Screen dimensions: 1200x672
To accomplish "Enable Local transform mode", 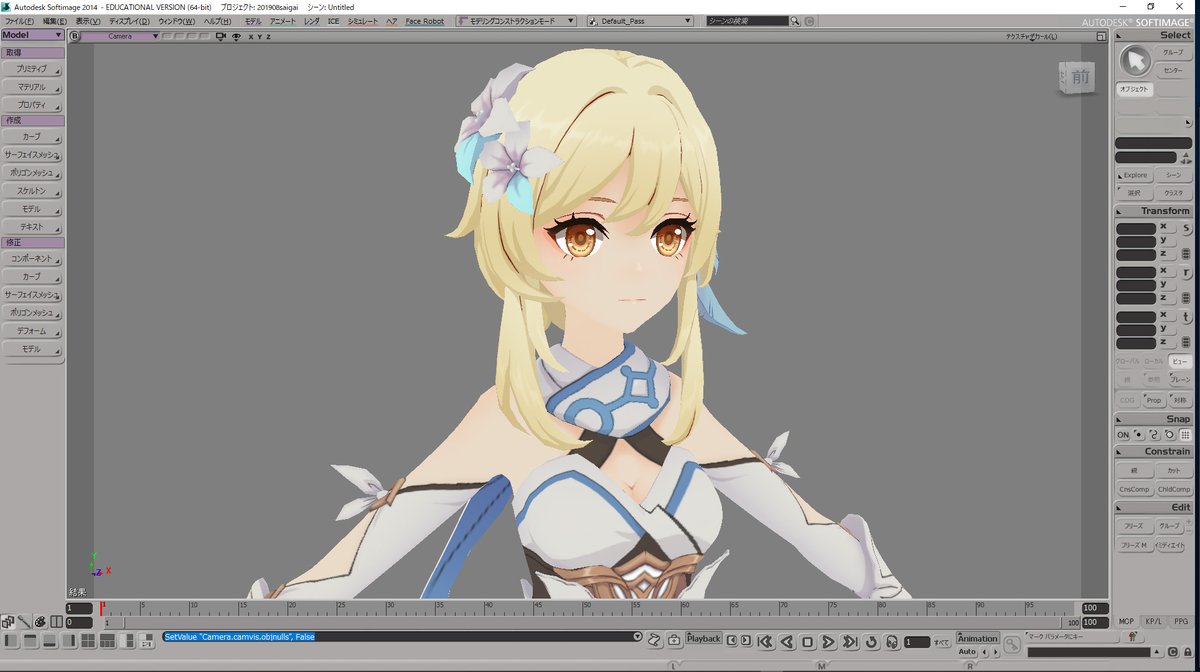I will coord(1154,361).
